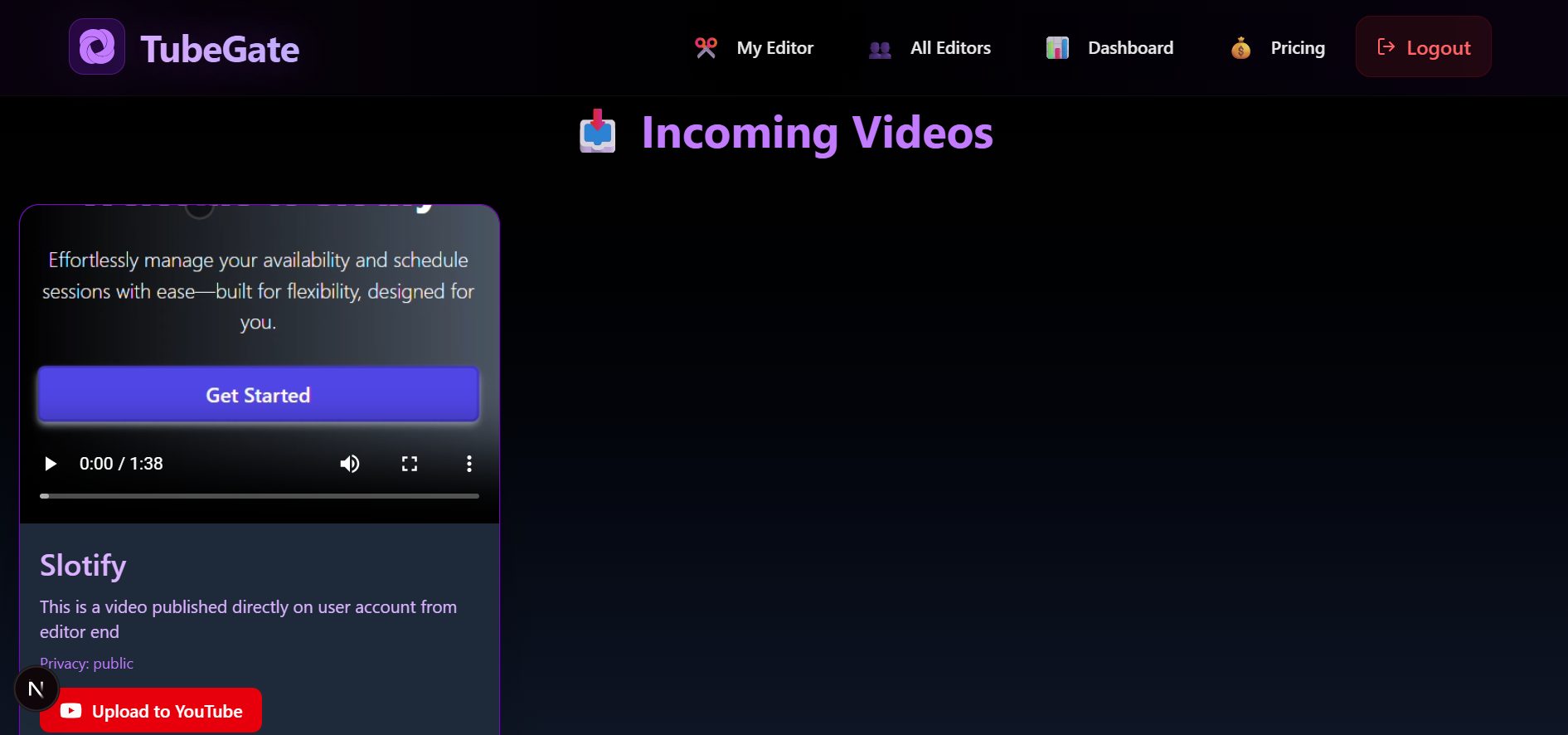Click the video time display 0:00 / 1:38
The height and width of the screenshot is (735, 1568).
(x=121, y=464)
